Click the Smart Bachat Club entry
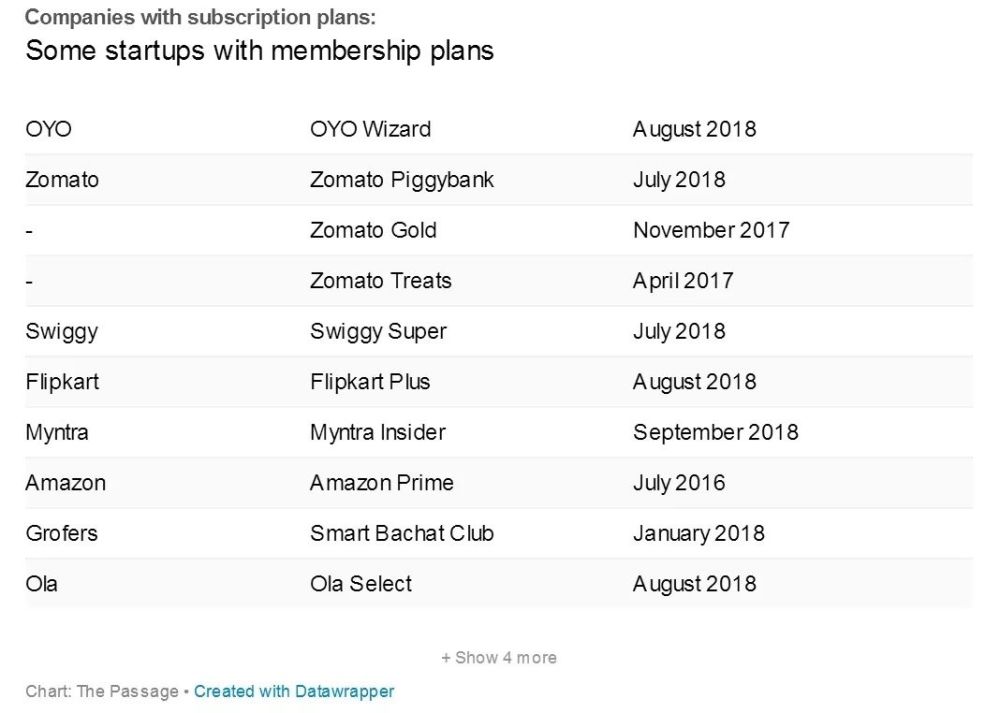This screenshot has height=713, width=1000. click(x=401, y=533)
